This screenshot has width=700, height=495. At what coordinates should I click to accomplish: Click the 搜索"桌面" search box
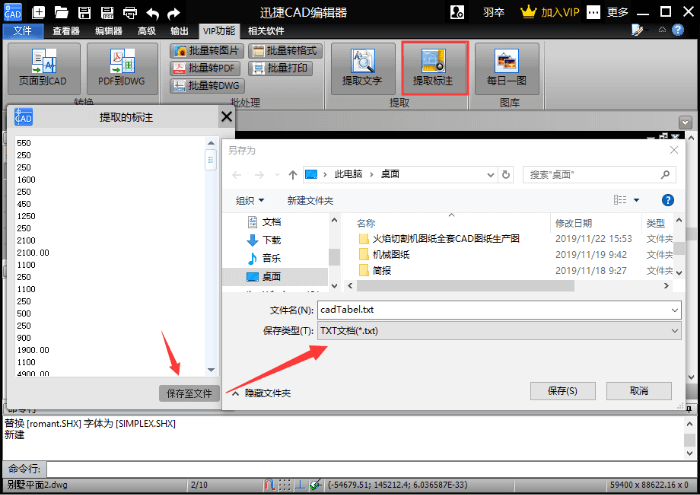599,175
